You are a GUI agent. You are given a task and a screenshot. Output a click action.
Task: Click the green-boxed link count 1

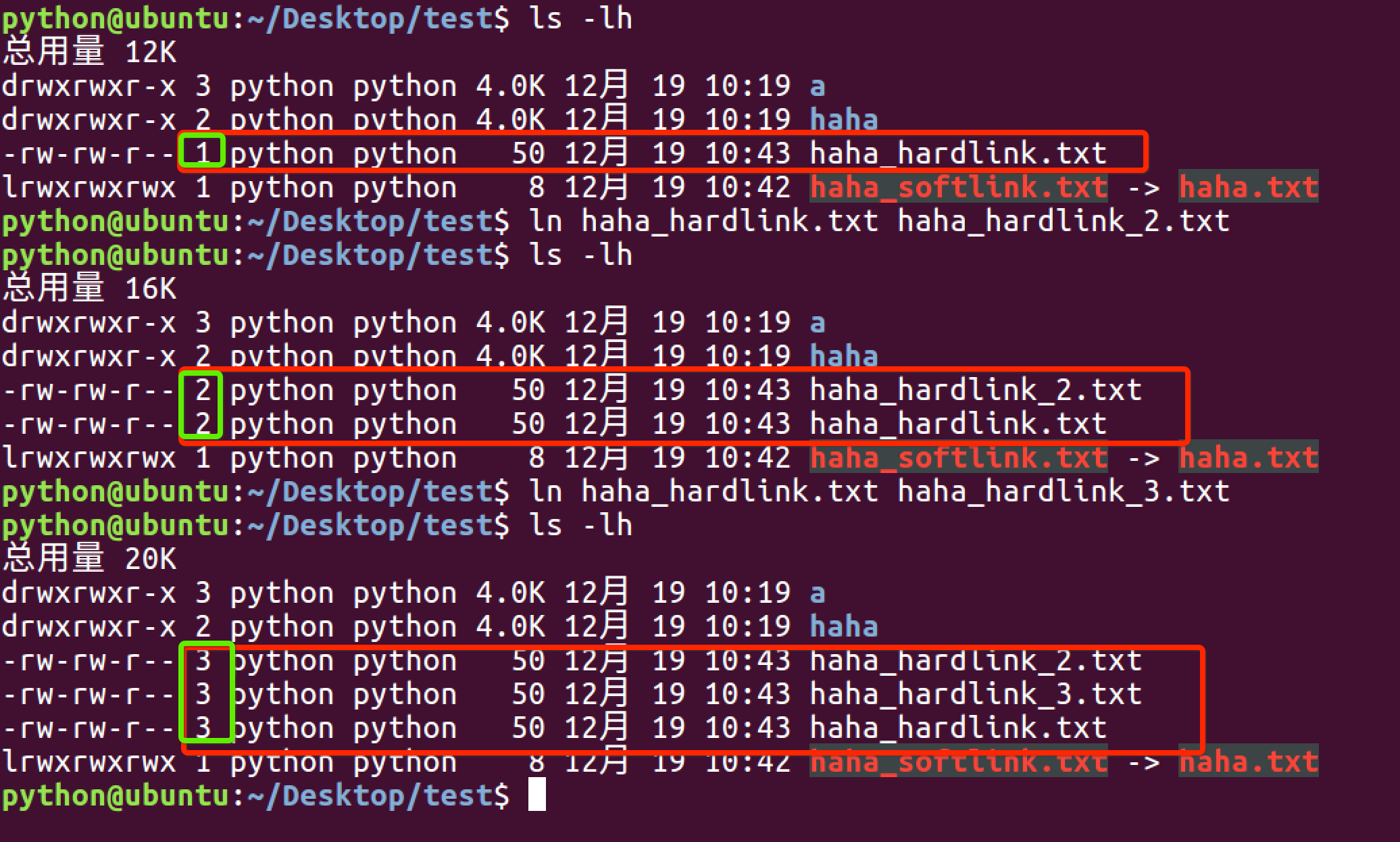tap(202, 153)
